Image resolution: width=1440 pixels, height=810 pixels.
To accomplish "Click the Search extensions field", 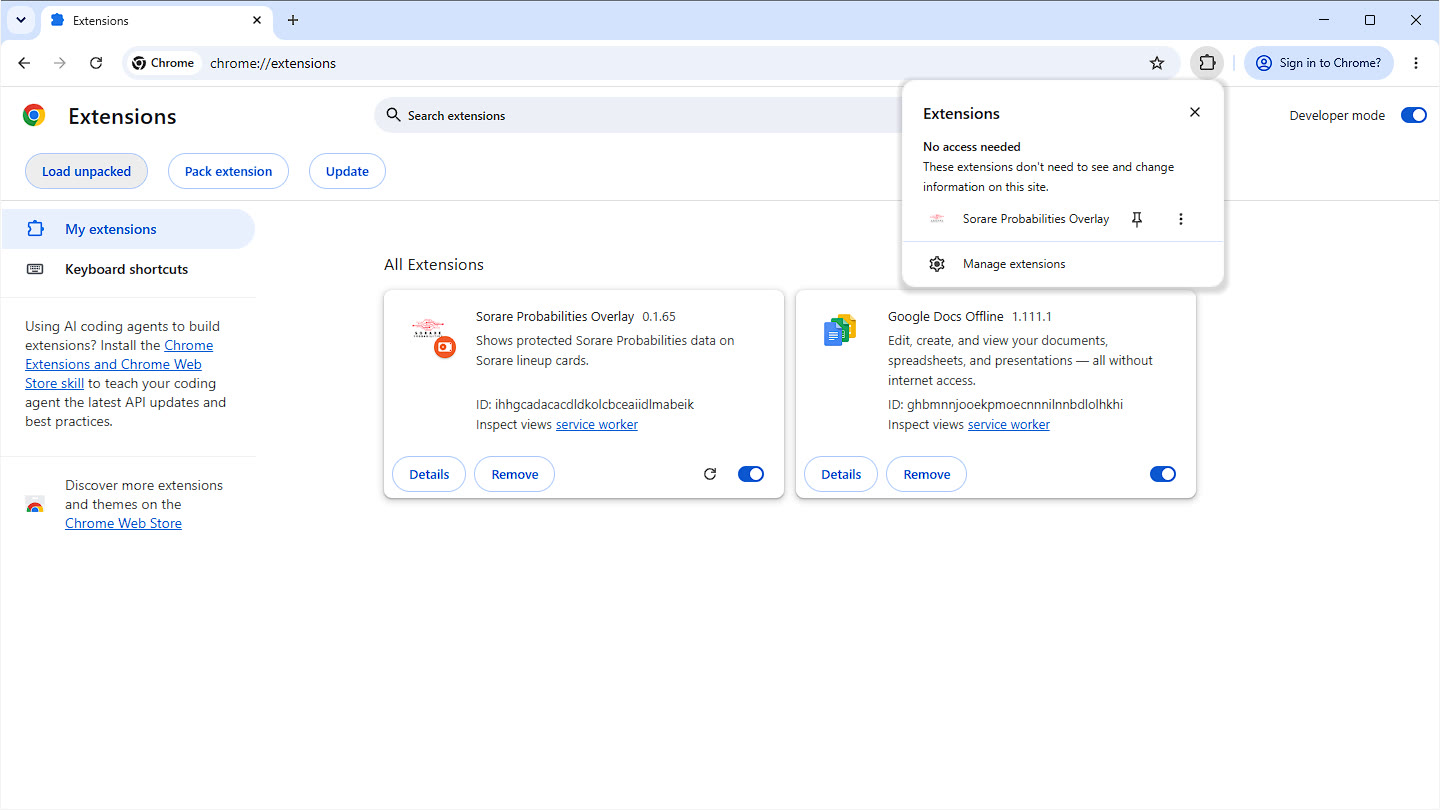I will click(x=640, y=115).
